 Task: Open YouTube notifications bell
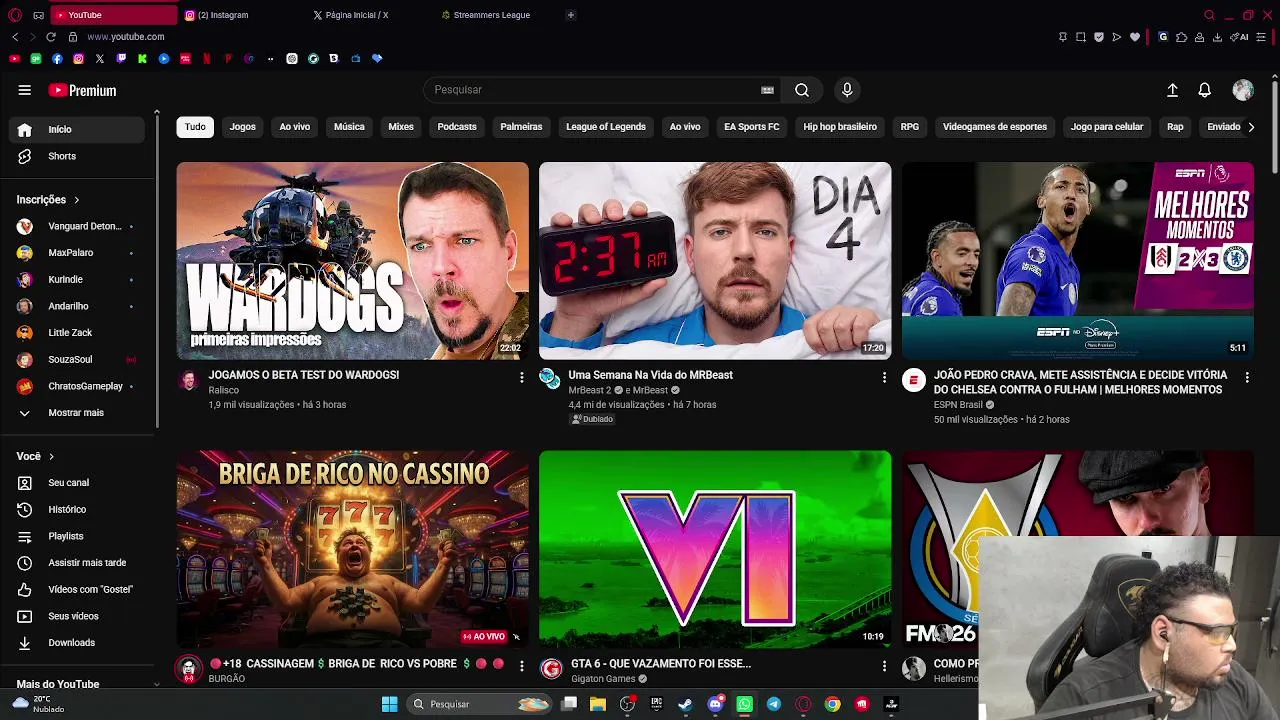click(1205, 90)
